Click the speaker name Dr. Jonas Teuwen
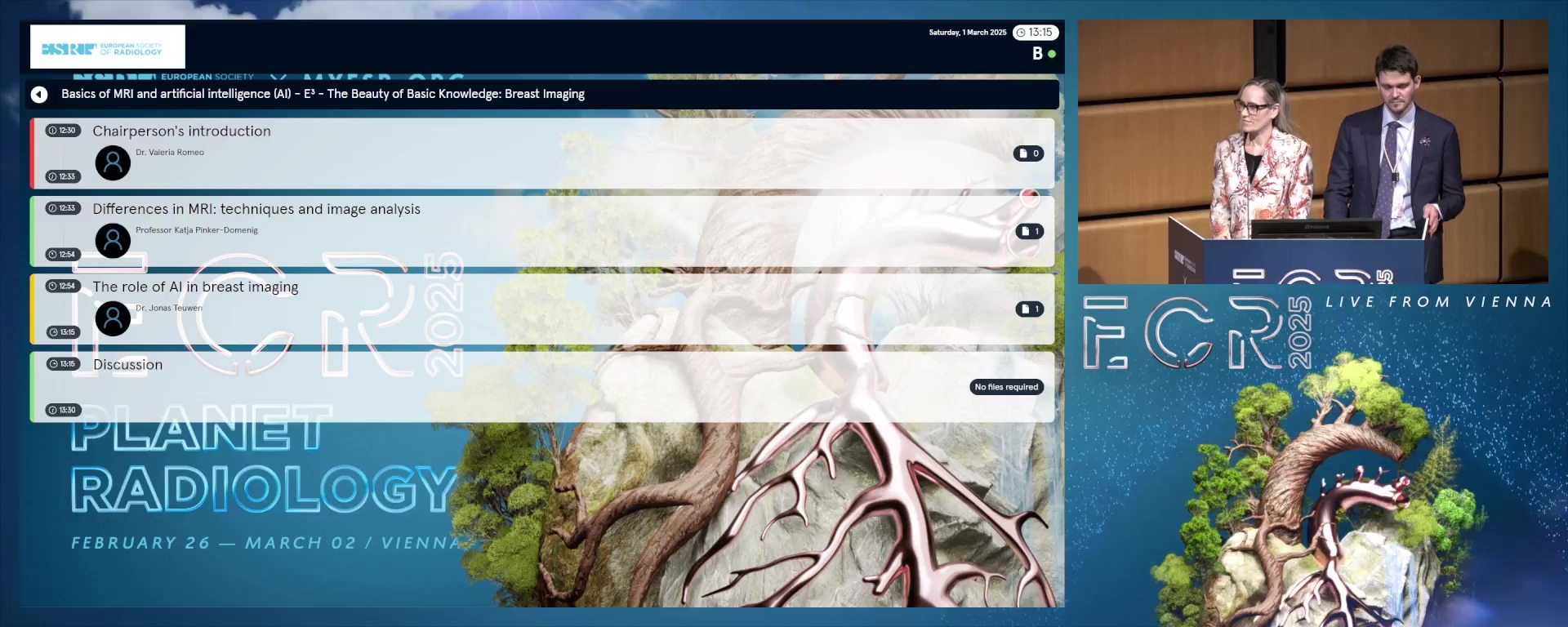 169,309
